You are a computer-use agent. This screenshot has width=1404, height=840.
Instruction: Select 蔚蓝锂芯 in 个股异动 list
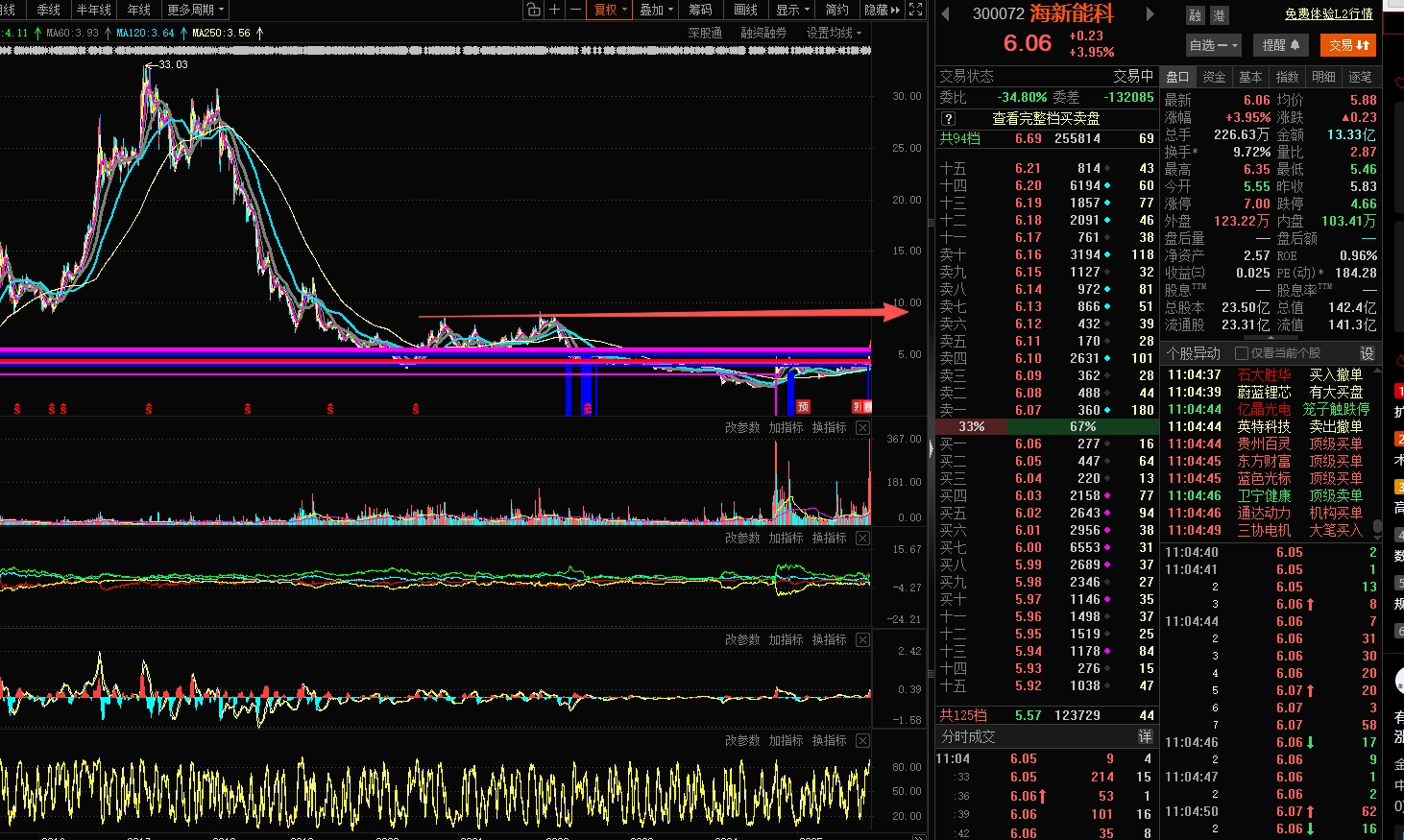(1264, 393)
